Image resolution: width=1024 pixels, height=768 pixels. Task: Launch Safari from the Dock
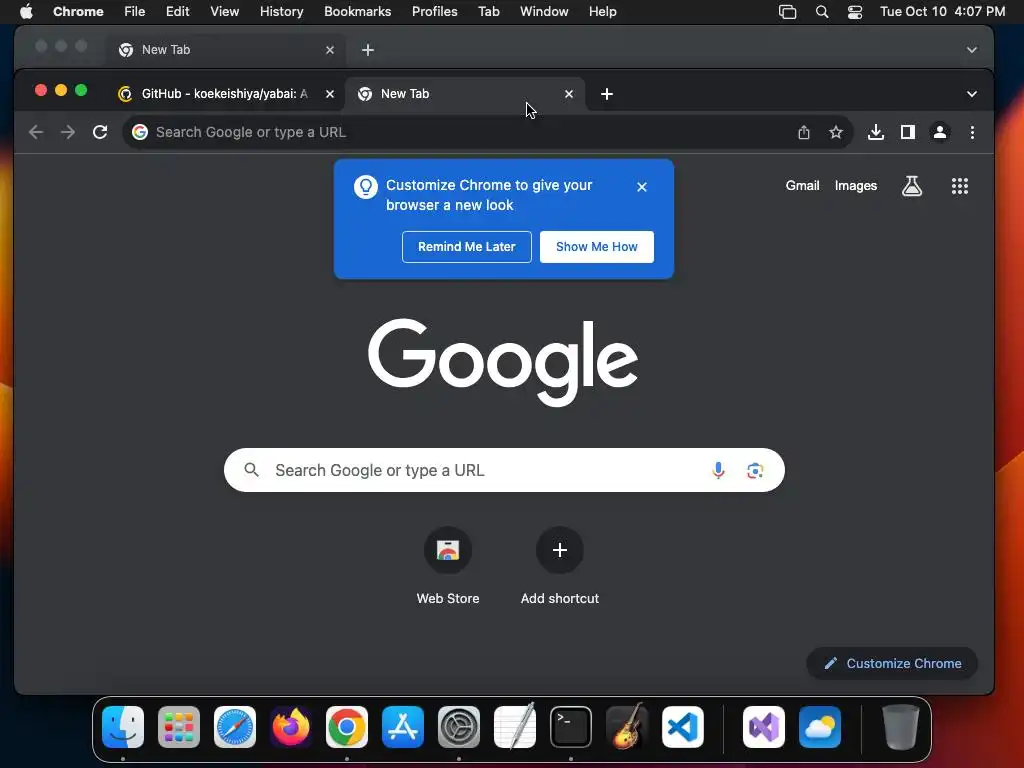point(235,727)
